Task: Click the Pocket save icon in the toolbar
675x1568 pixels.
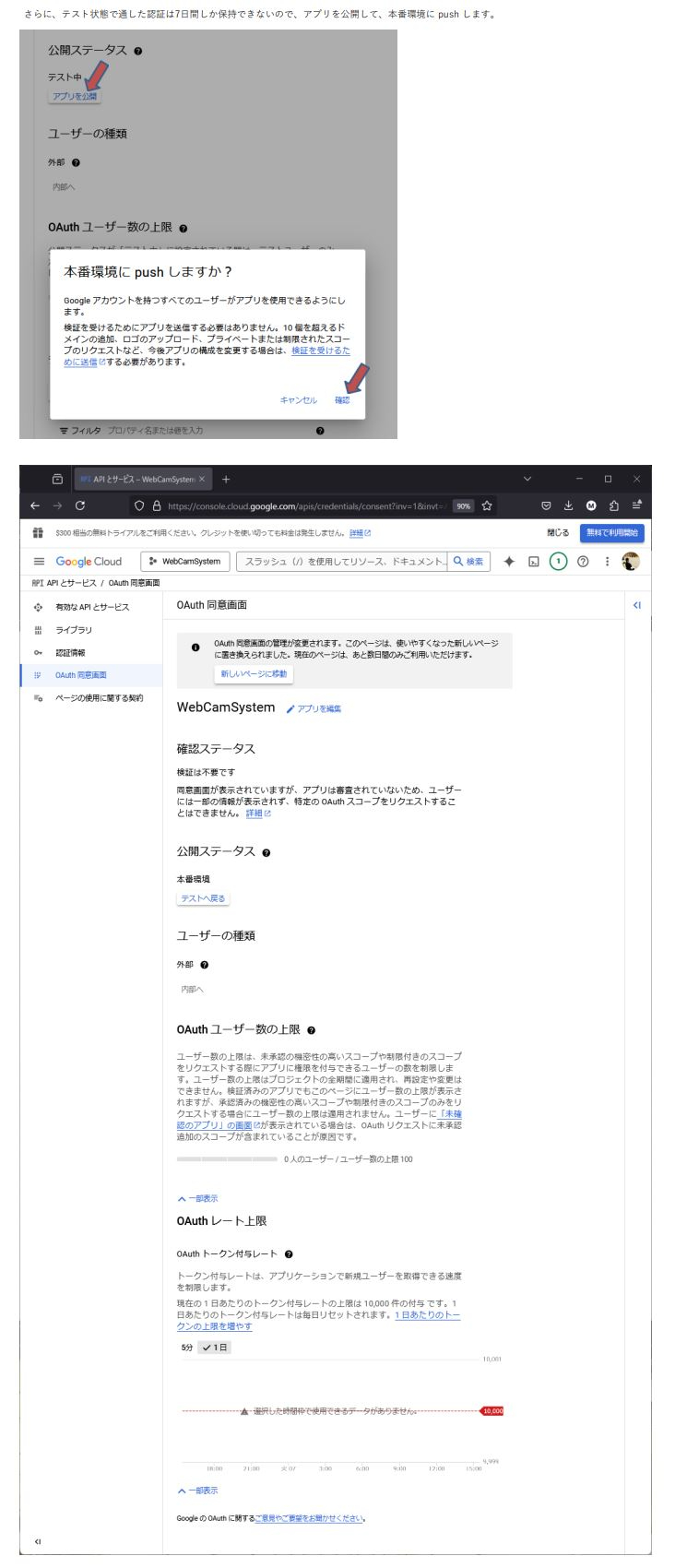Action: pyautogui.click(x=547, y=505)
